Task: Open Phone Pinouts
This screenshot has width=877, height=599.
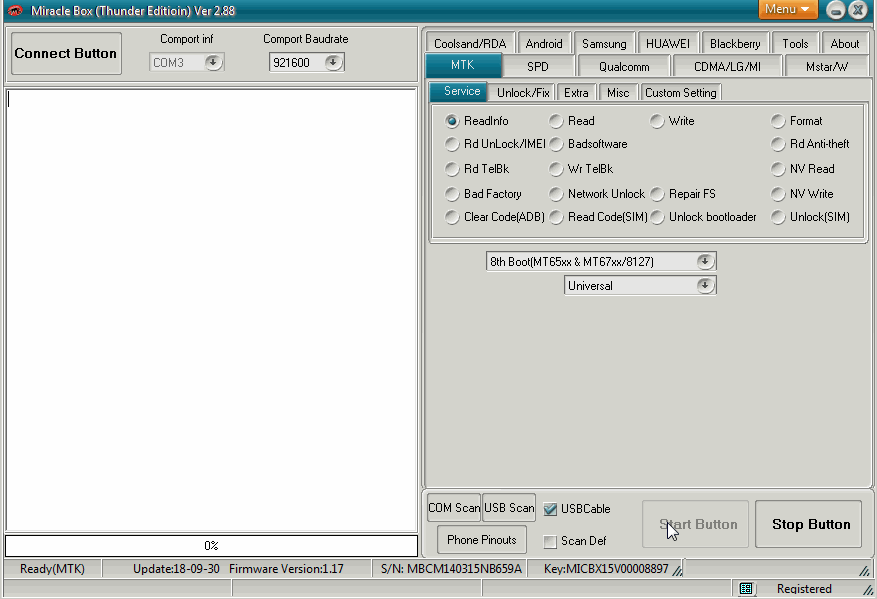Action: point(482,540)
